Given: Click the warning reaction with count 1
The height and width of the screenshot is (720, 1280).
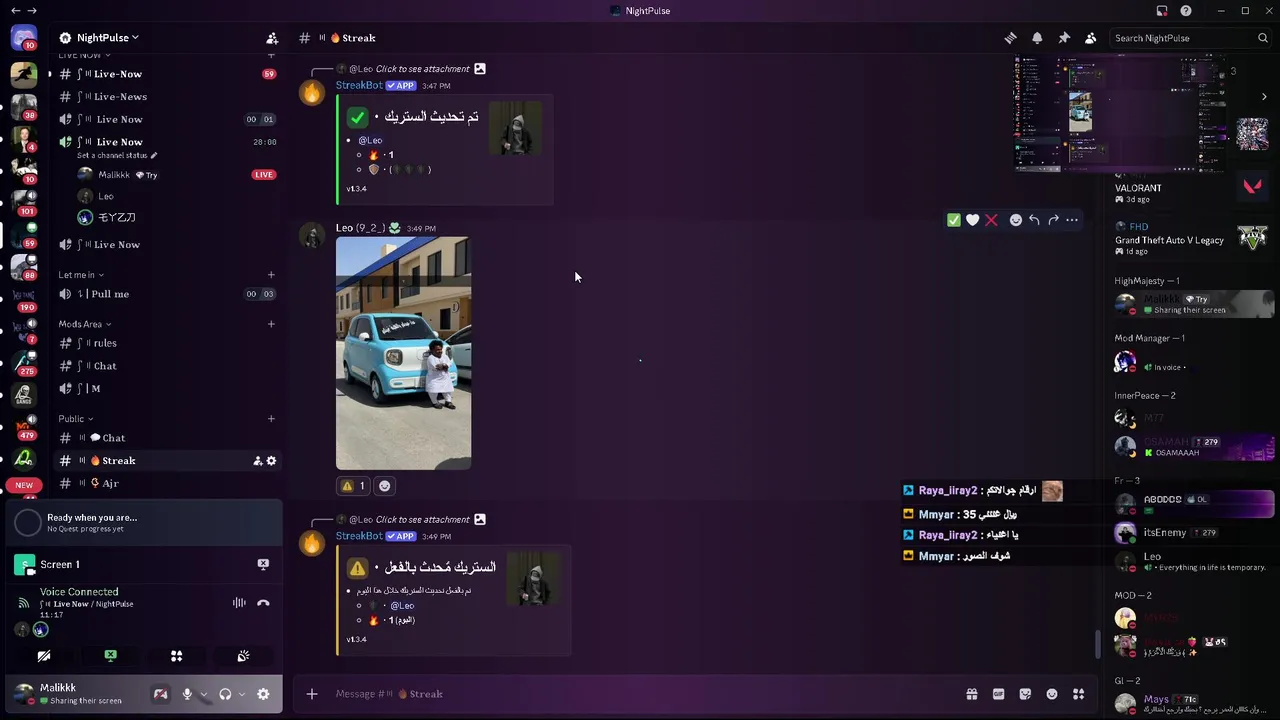Looking at the screenshot, I should 353,486.
